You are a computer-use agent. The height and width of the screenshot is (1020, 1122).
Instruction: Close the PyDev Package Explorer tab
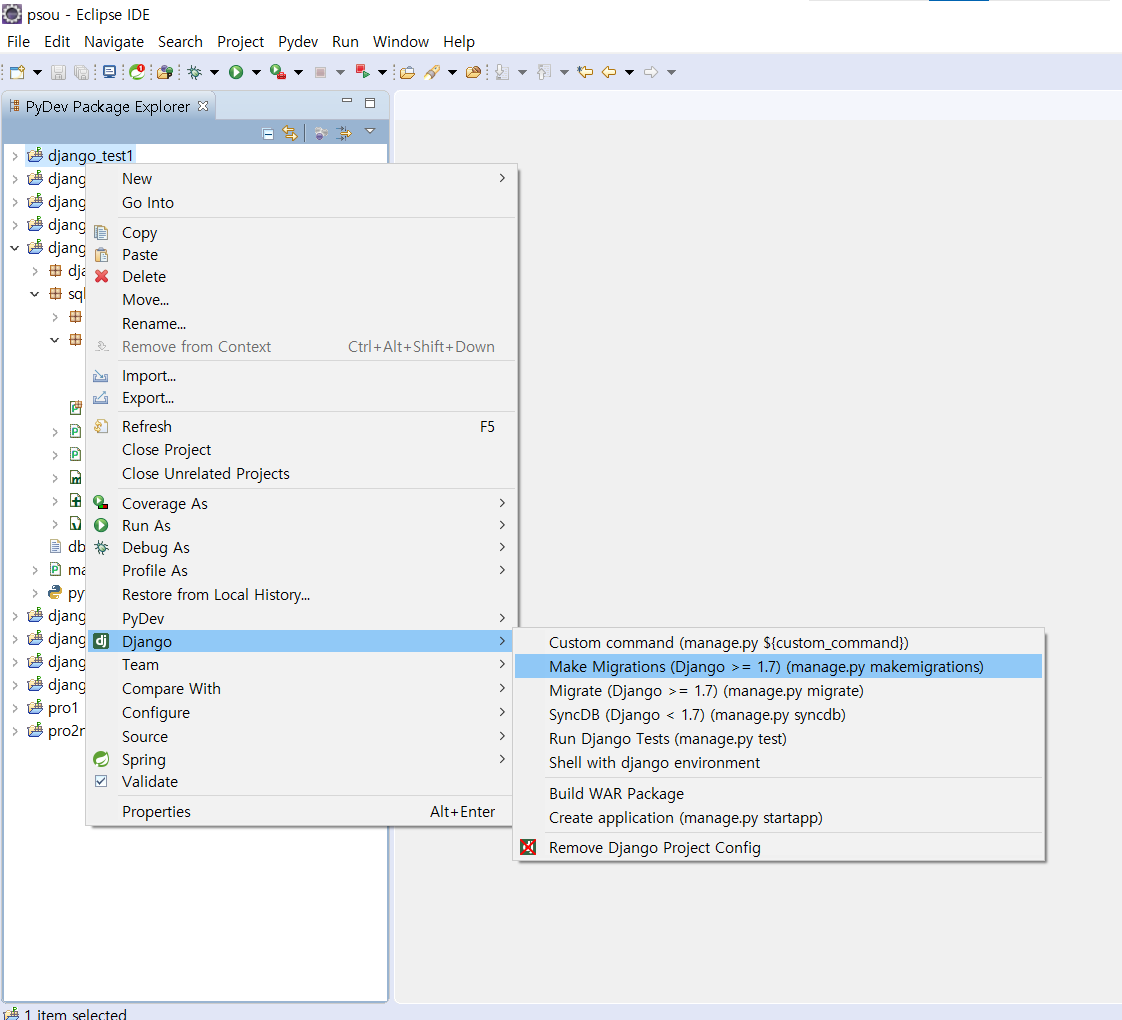point(203,106)
